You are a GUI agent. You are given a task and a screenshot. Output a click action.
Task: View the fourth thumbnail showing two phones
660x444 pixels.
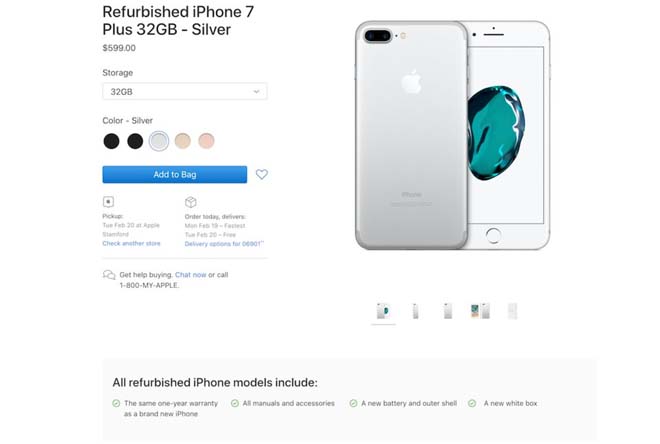click(480, 311)
